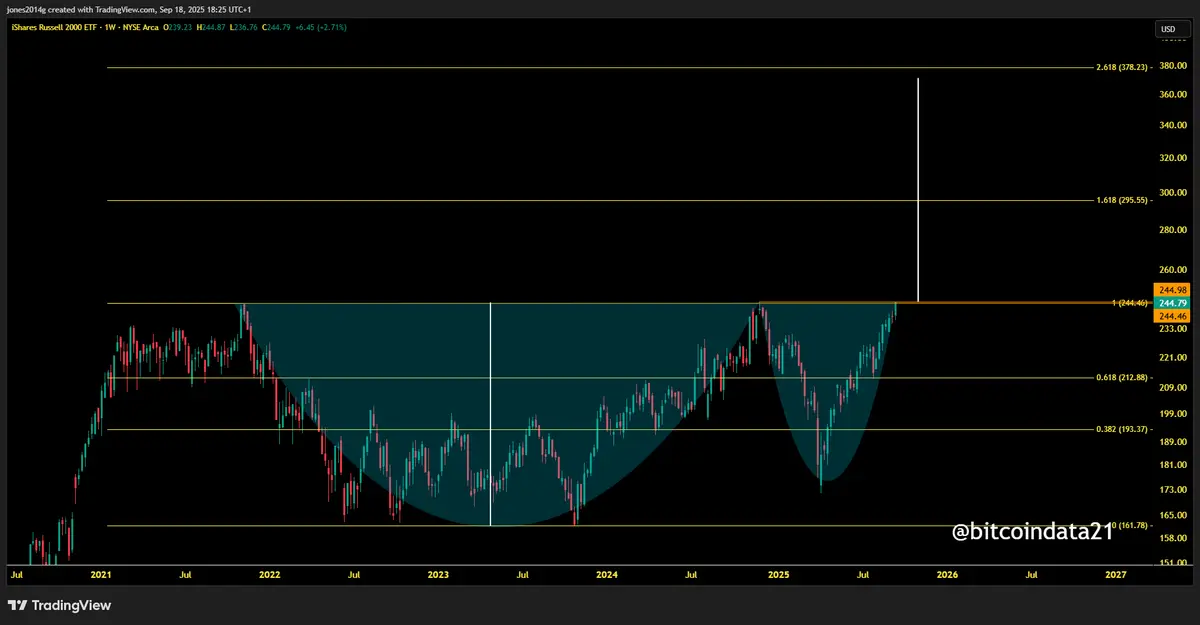Click the 199.00 price axis label
This screenshot has width=1200, height=625.
point(1173,414)
